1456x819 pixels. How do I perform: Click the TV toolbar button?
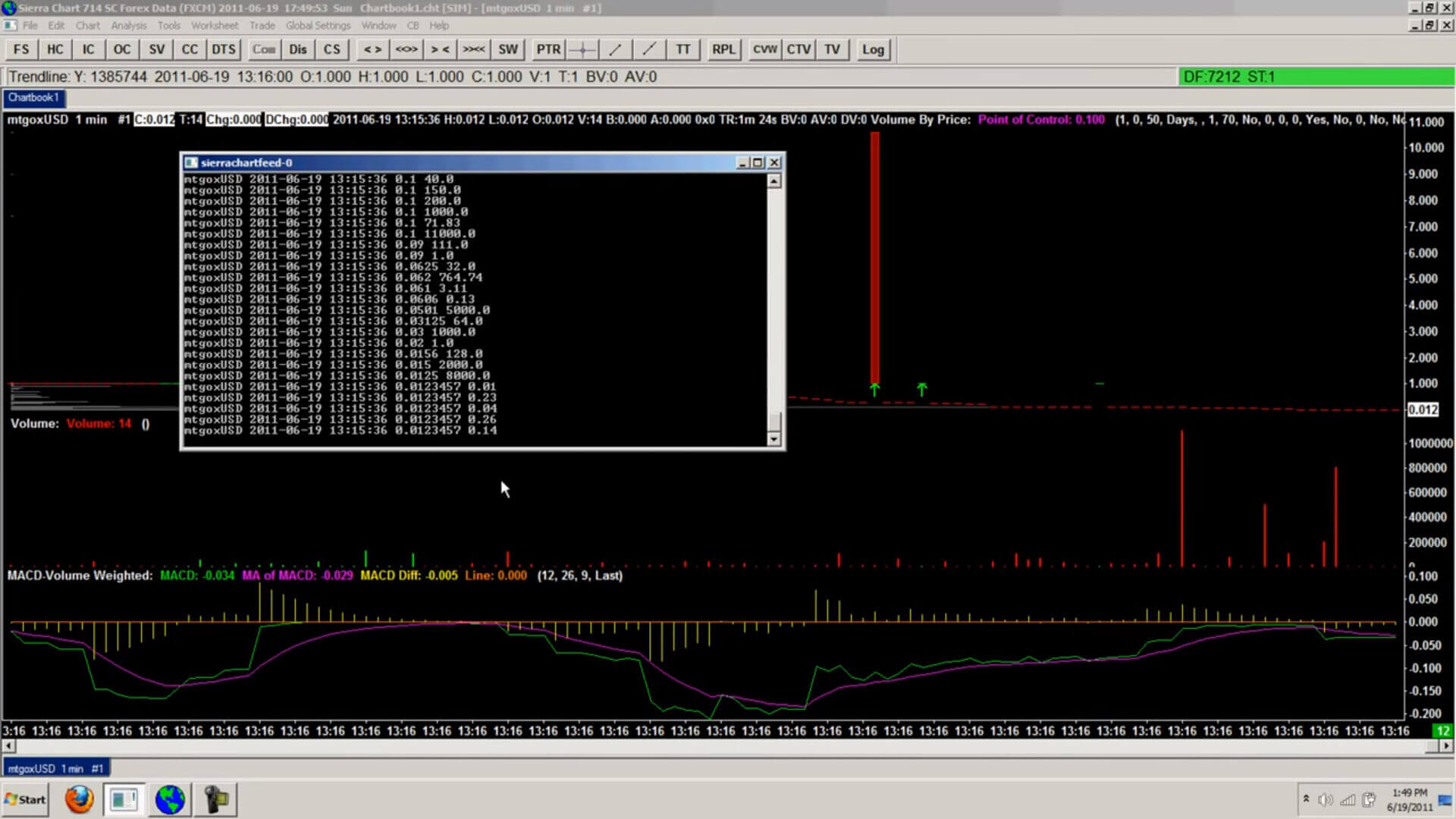click(832, 49)
